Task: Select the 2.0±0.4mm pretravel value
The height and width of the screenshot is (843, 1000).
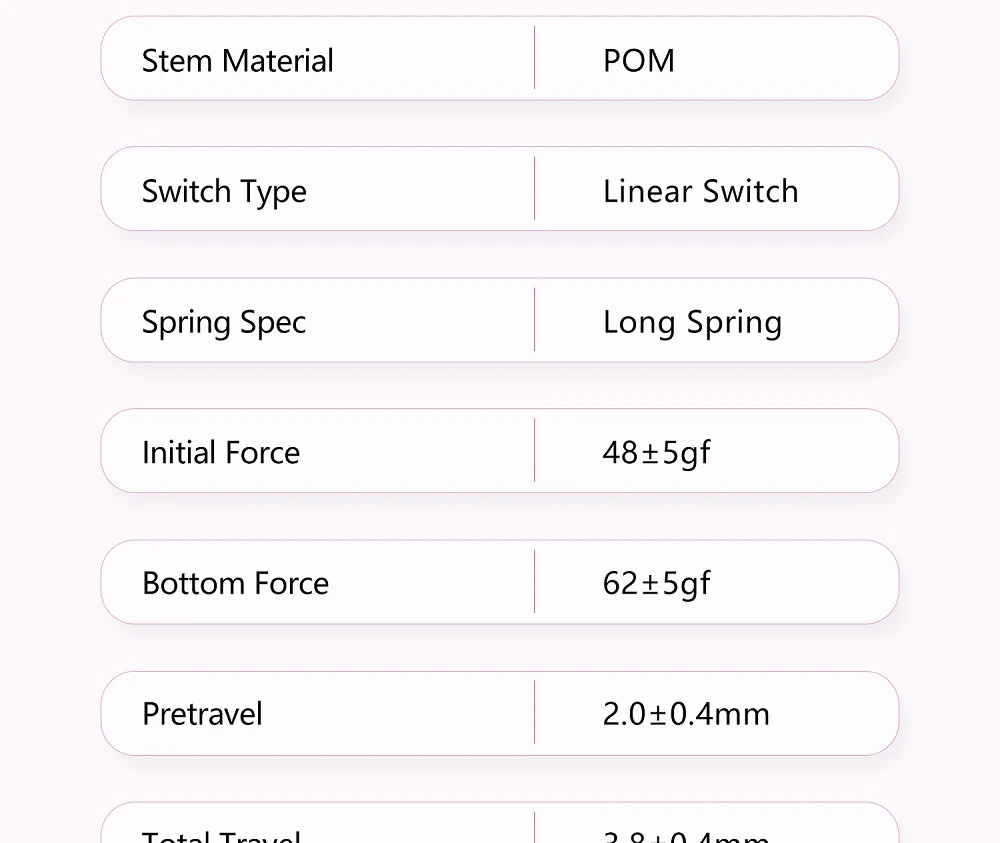Action: click(686, 714)
